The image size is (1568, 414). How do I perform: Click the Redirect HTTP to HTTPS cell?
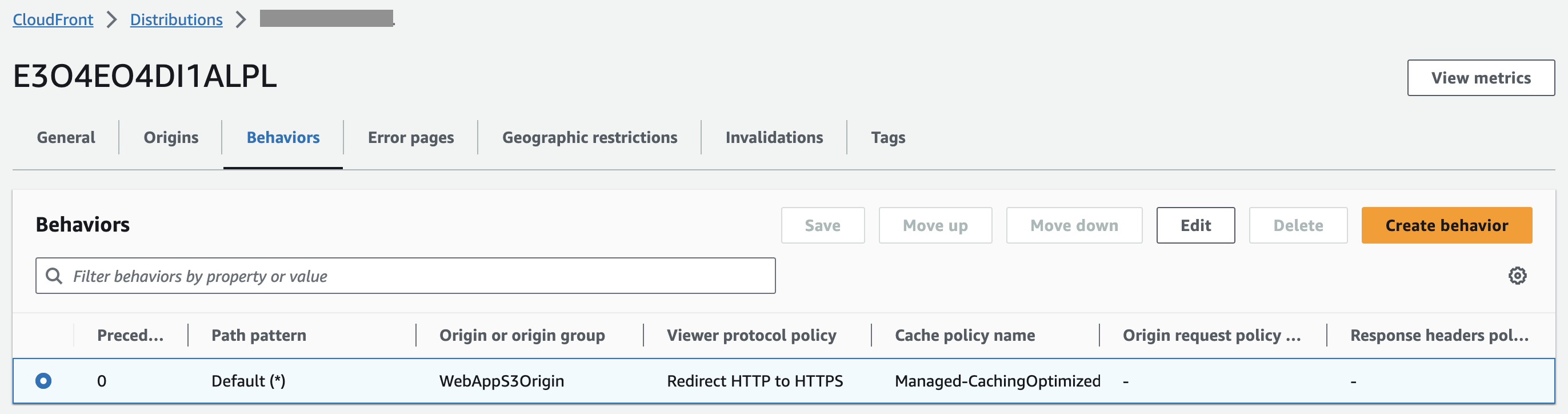point(755,381)
